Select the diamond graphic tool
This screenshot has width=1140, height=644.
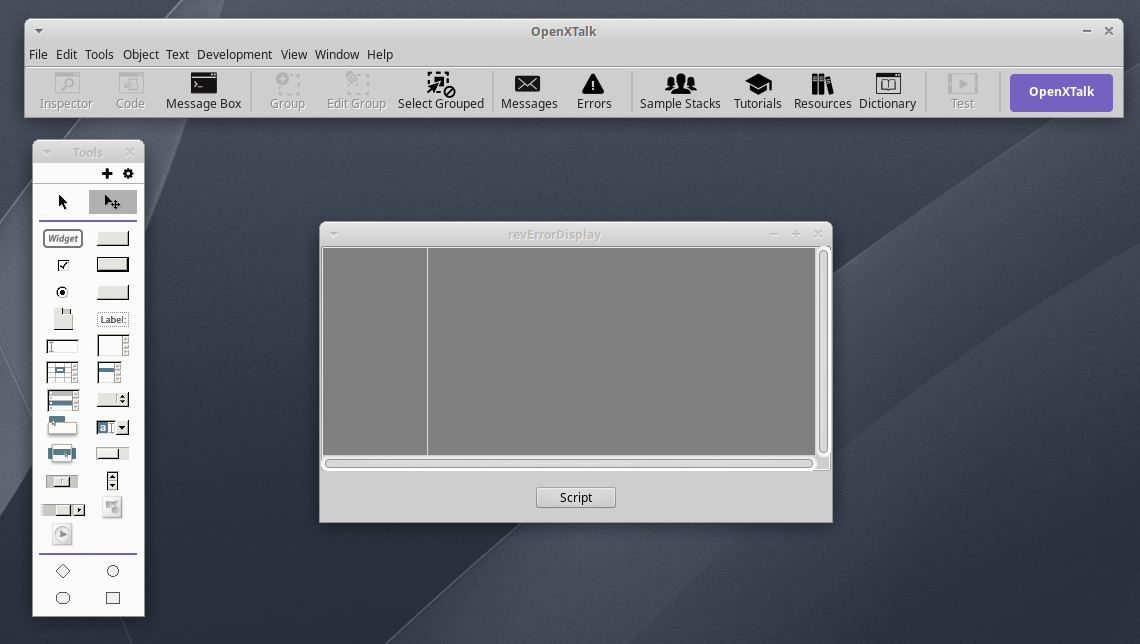(x=63, y=571)
